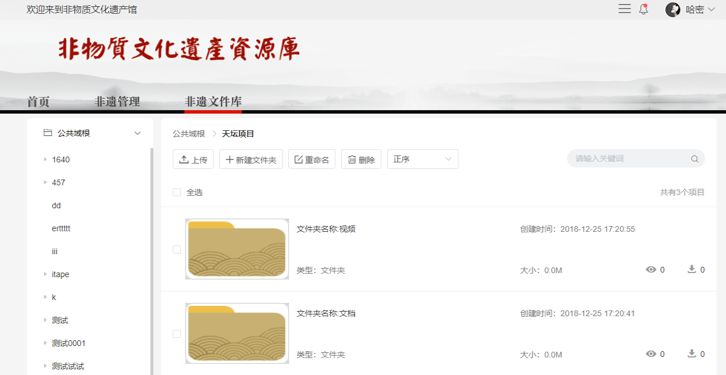Click view count eye icon for 视频
This screenshot has height=375, width=726.
[651, 269]
